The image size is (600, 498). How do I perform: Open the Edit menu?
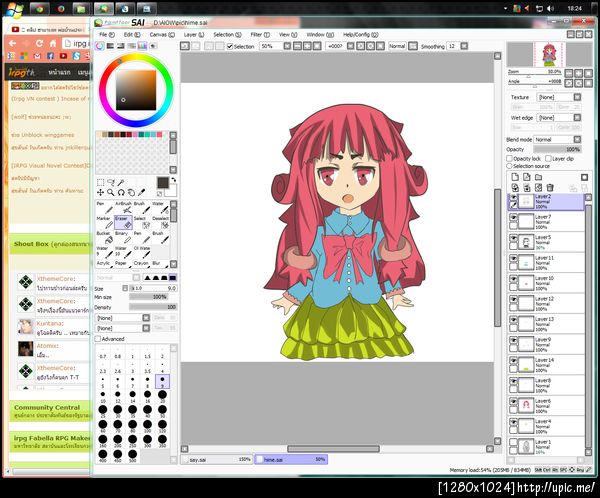coord(132,34)
